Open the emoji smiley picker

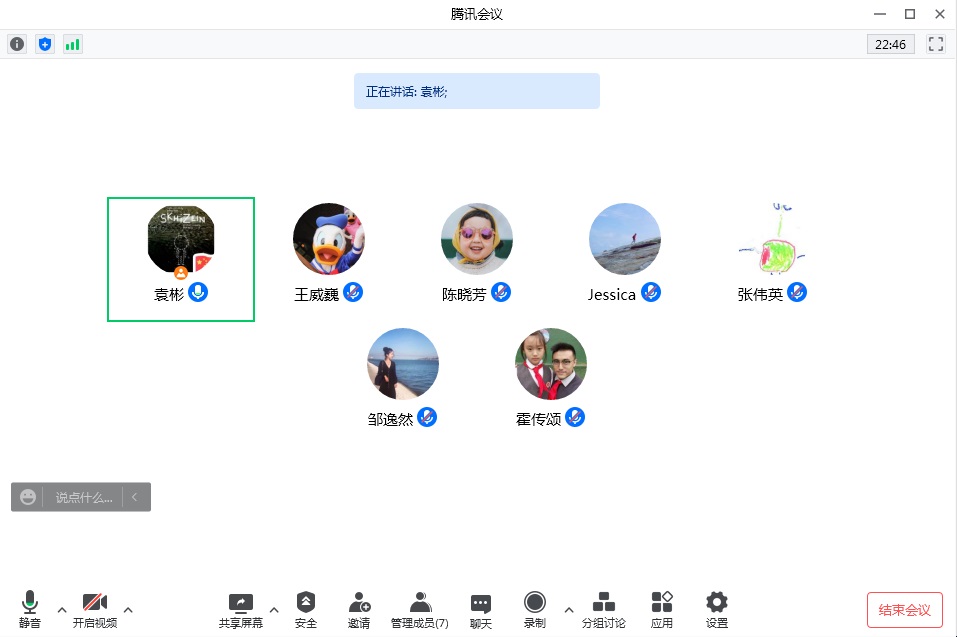[27, 497]
